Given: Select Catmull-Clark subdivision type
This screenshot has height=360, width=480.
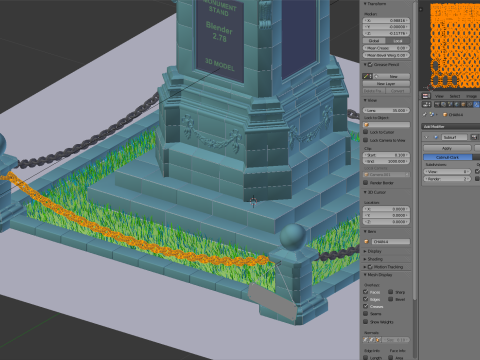Looking at the screenshot, I should click(x=448, y=157).
